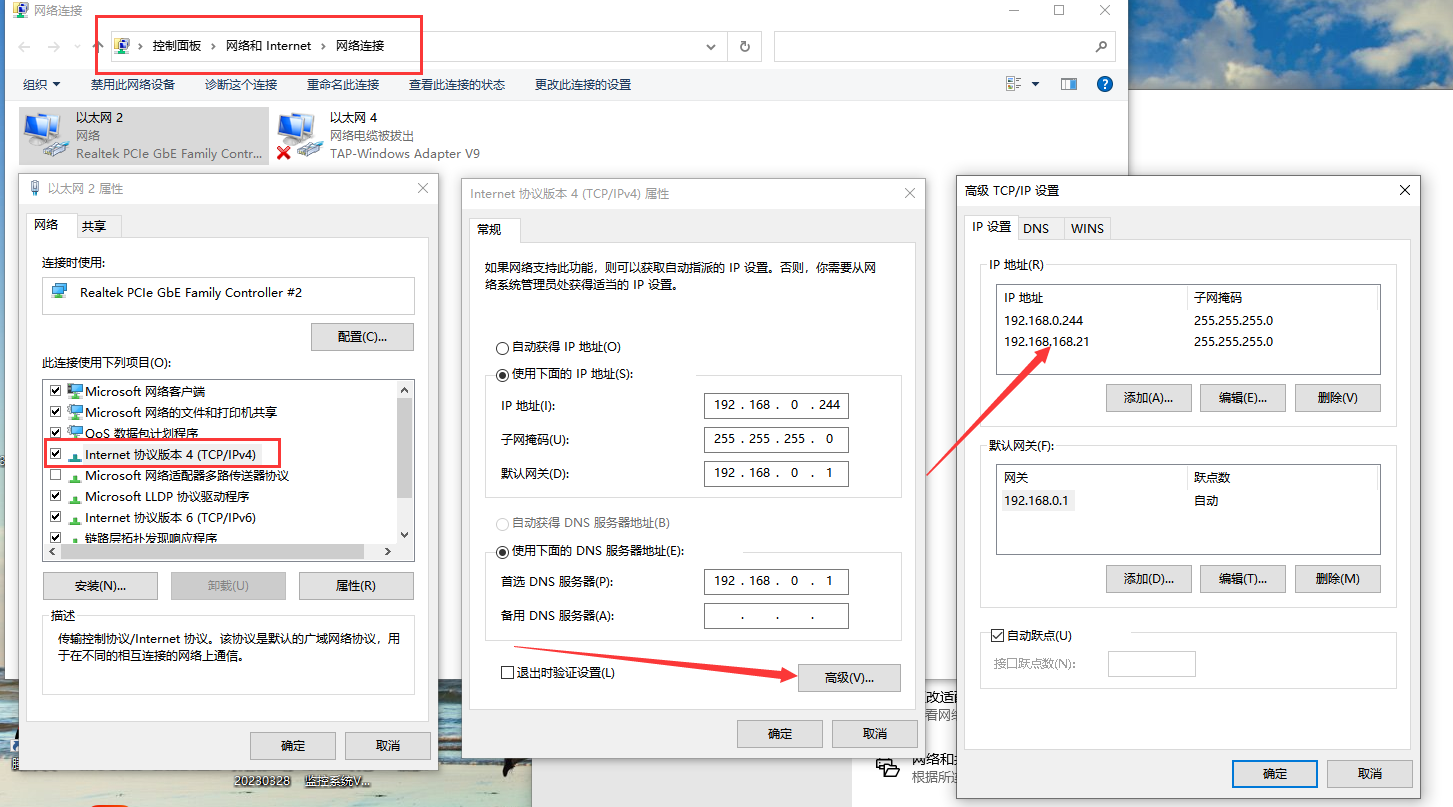The height and width of the screenshot is (807, 1453).
Task: Uncheck the 自动跃点 checkbox
Action: click(x=997, y=635)
